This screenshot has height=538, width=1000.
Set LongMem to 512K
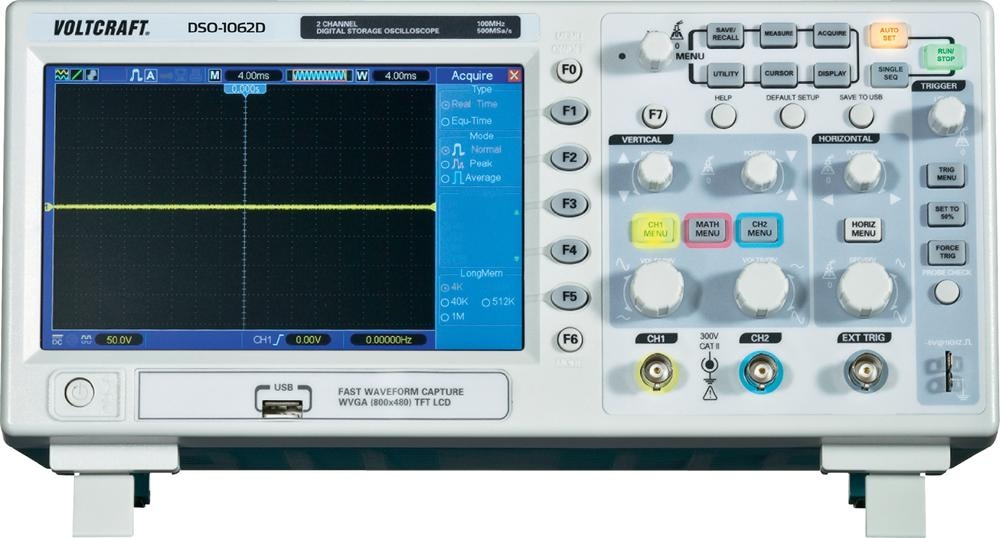tap(498, 302)
